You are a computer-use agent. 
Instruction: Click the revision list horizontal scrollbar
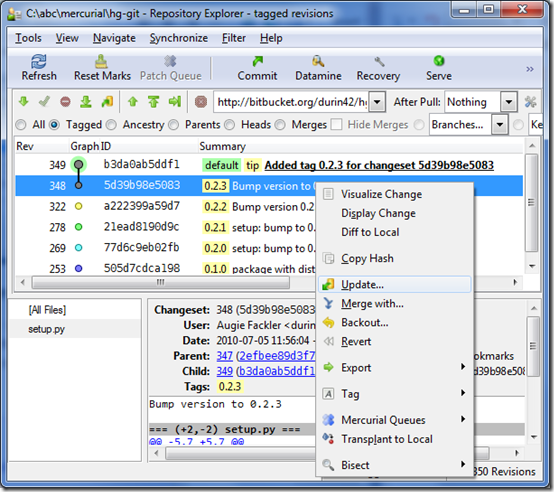pos(160,282)
